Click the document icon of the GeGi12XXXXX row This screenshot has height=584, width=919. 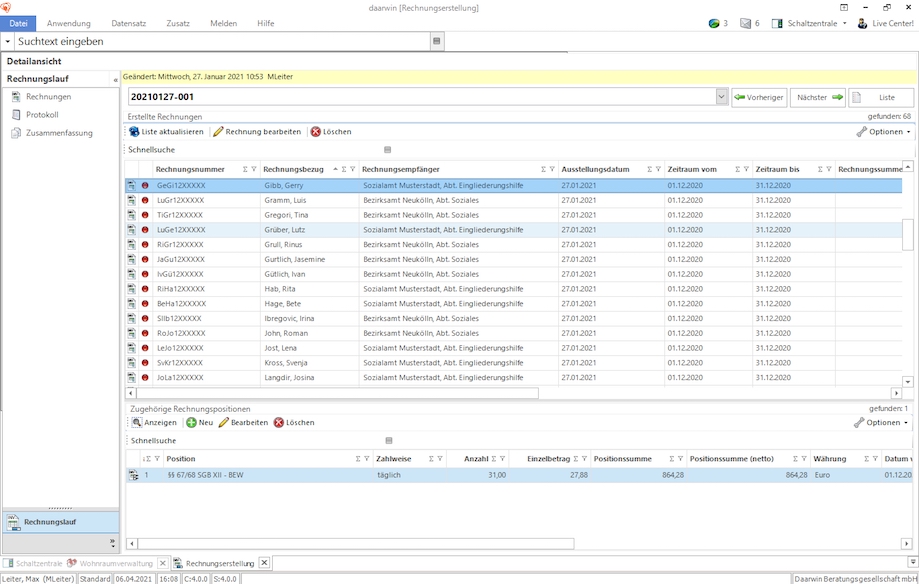[132, 185]
